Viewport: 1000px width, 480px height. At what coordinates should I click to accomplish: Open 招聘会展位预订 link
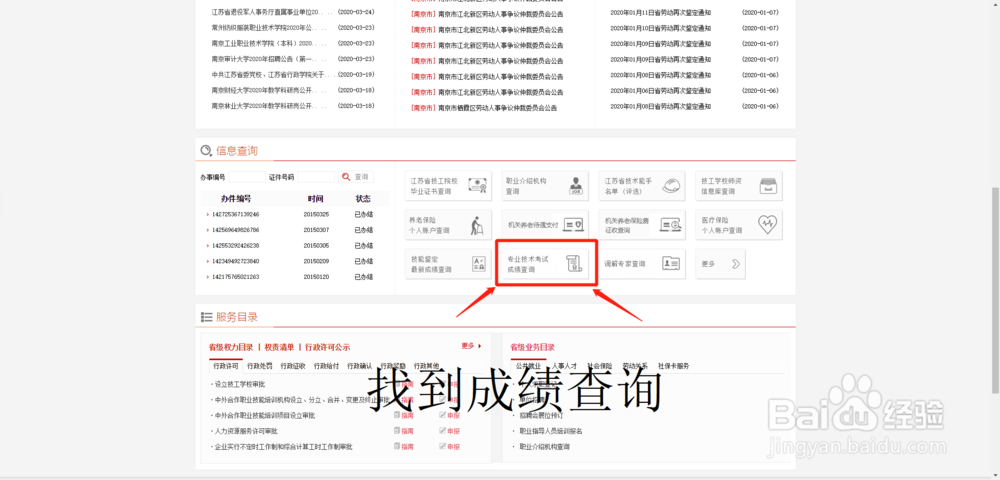(x=541, y=416)
